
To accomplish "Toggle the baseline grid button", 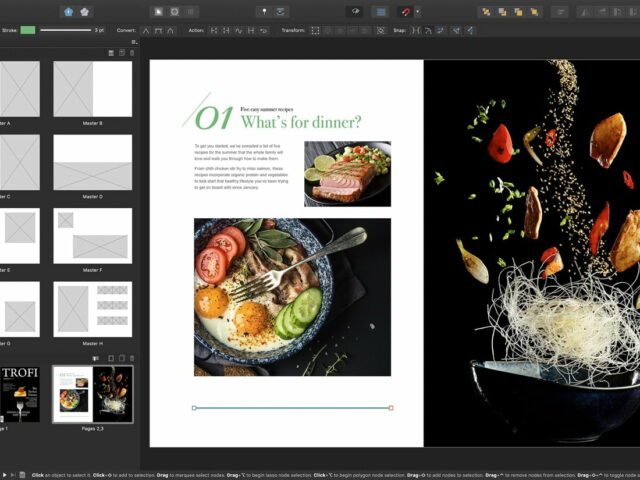I will coord(381,12).
